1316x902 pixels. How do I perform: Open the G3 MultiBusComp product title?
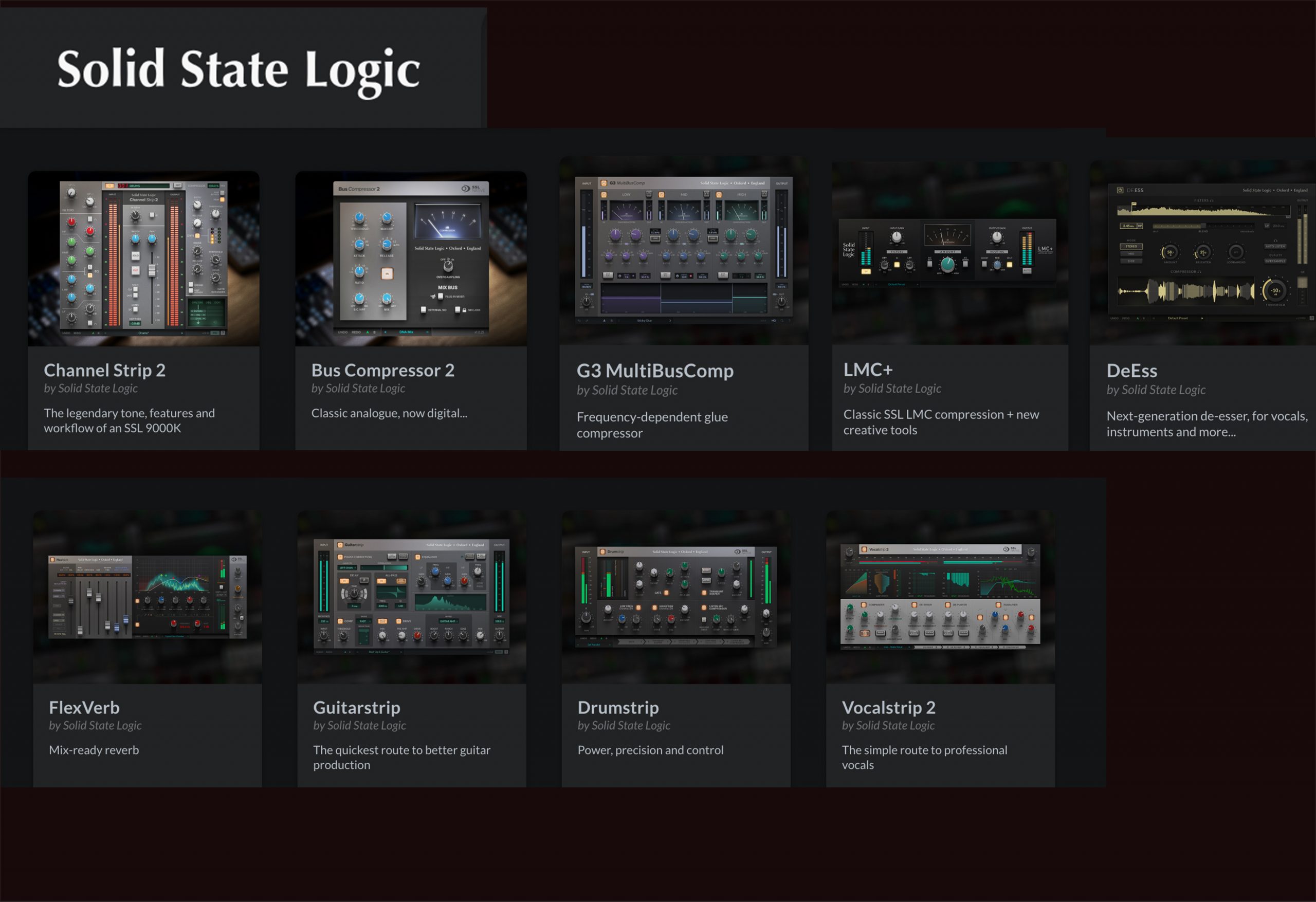(x=654, y=371)
